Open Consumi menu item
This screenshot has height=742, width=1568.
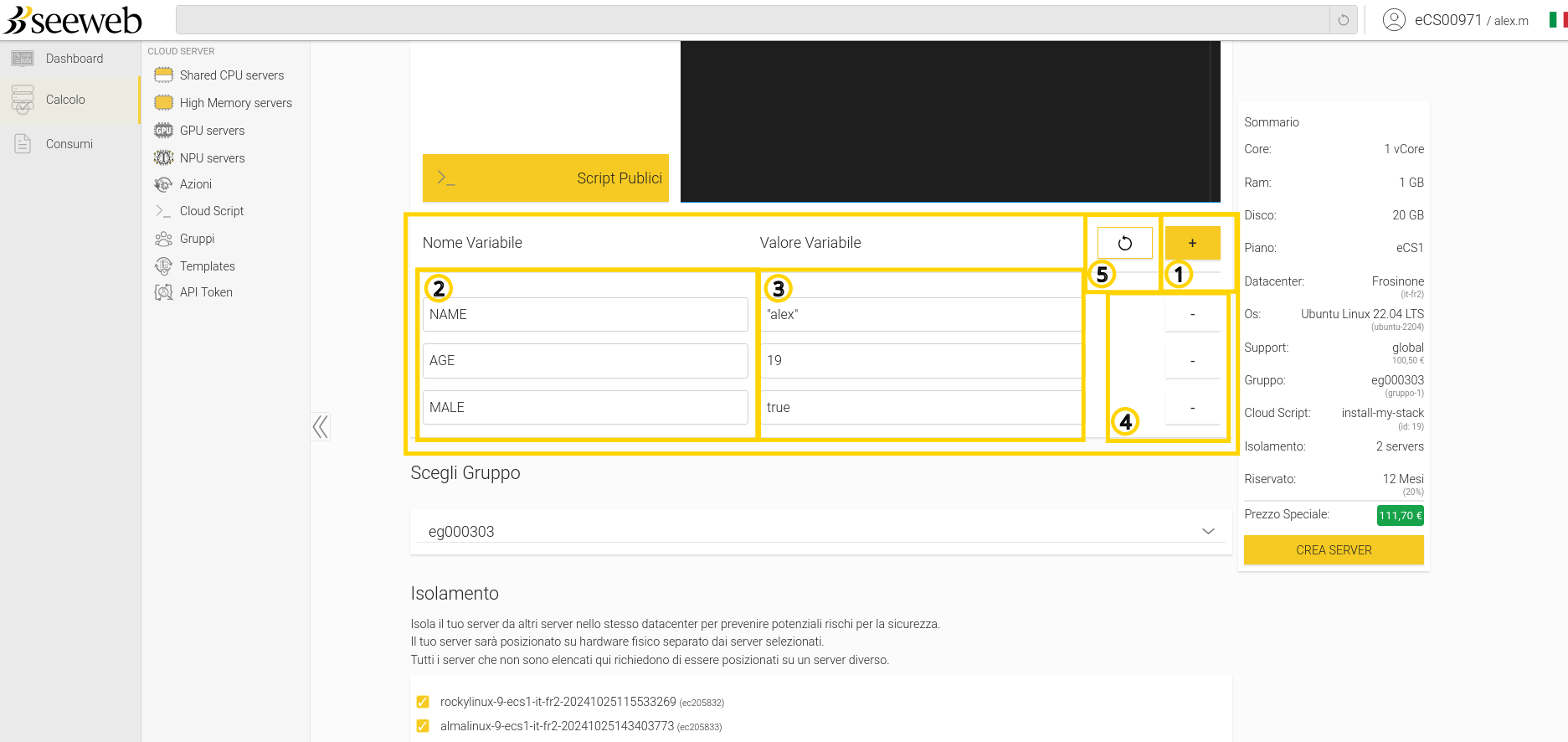70,144
